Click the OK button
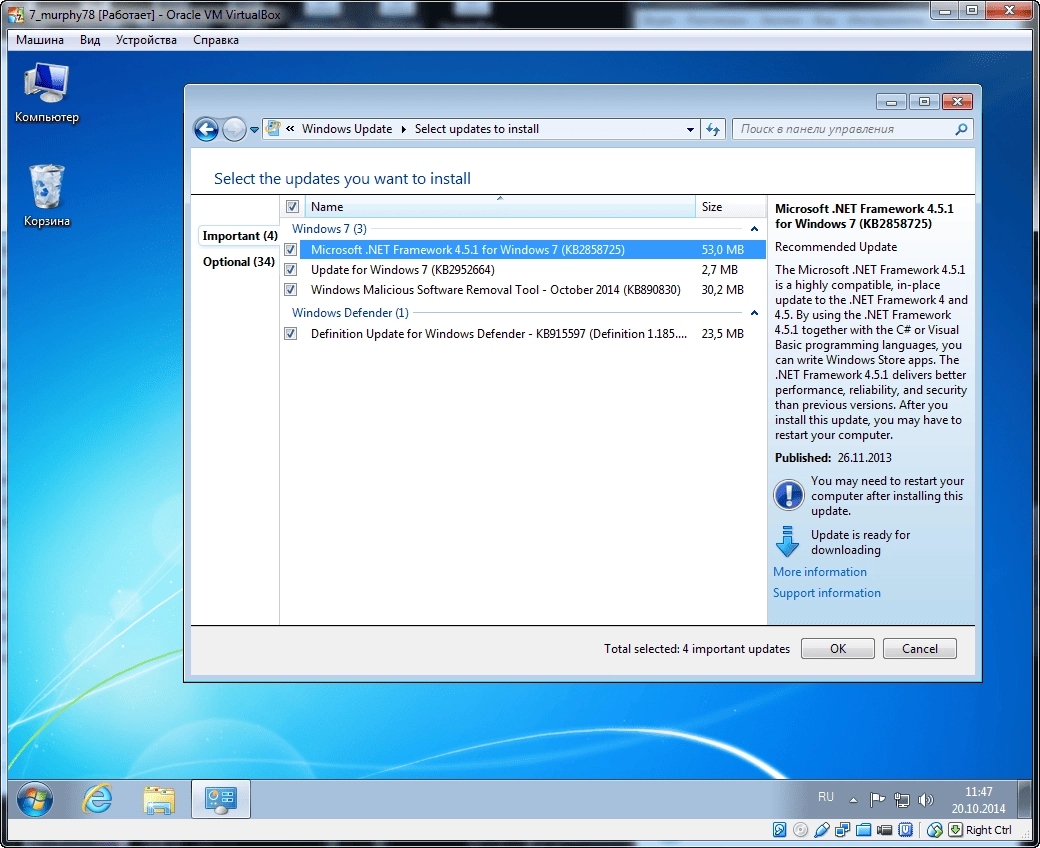Image resolution: width=1040 pixels, height=848 pixels. tap(838, 648)
